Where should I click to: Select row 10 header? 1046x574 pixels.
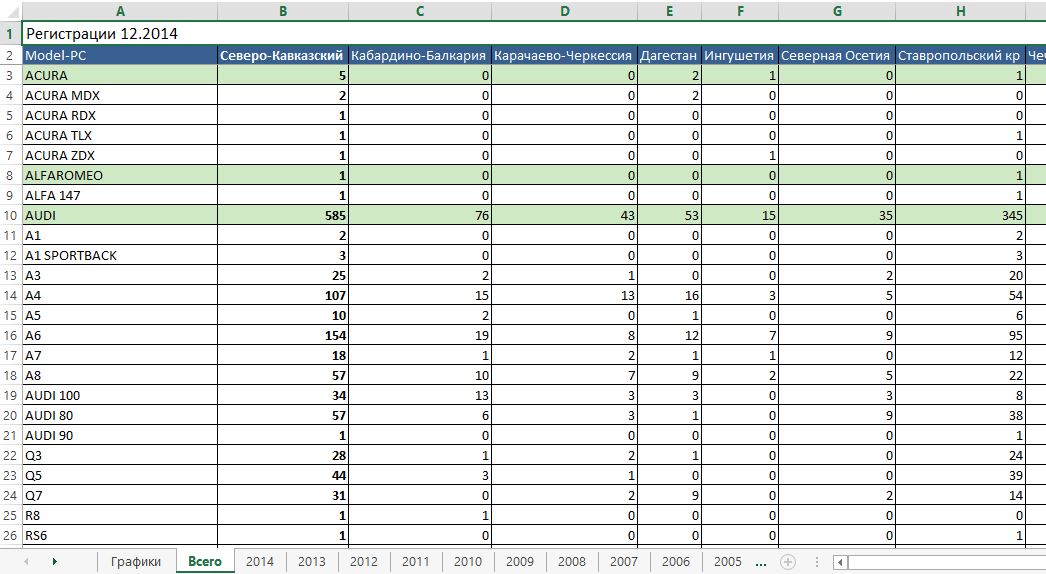11,216
